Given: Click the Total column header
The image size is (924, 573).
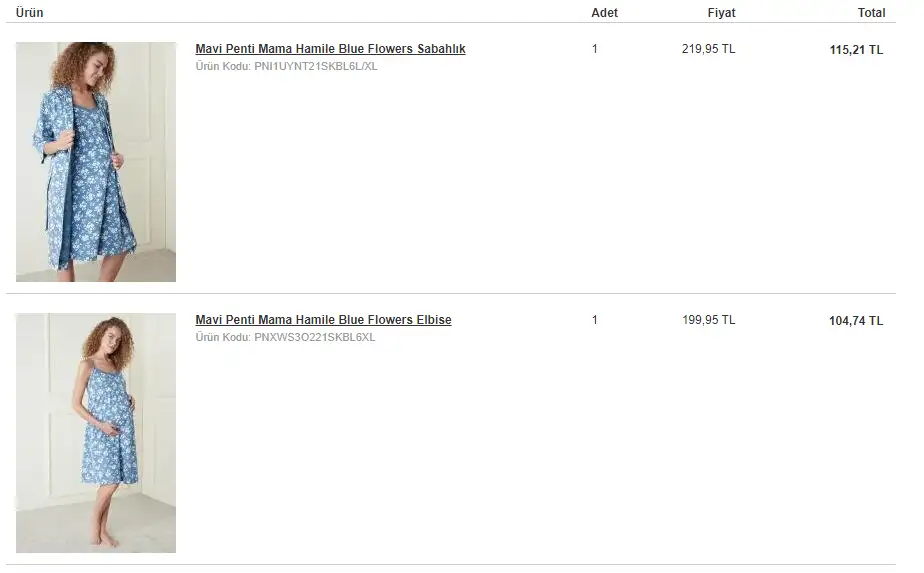Looking at the screenshot, I should pyautogui.click(x=871, y=13).
